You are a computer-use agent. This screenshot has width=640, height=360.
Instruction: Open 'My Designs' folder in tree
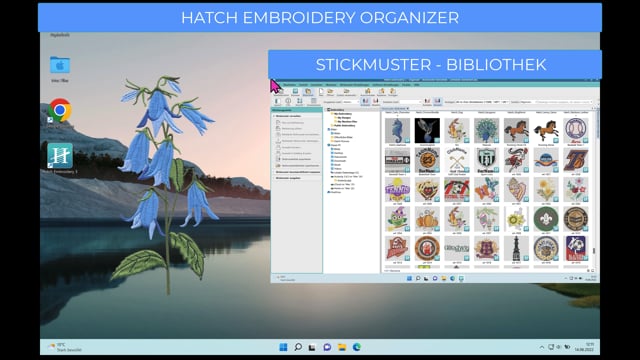pyautogui.click(x=344, y=118)
